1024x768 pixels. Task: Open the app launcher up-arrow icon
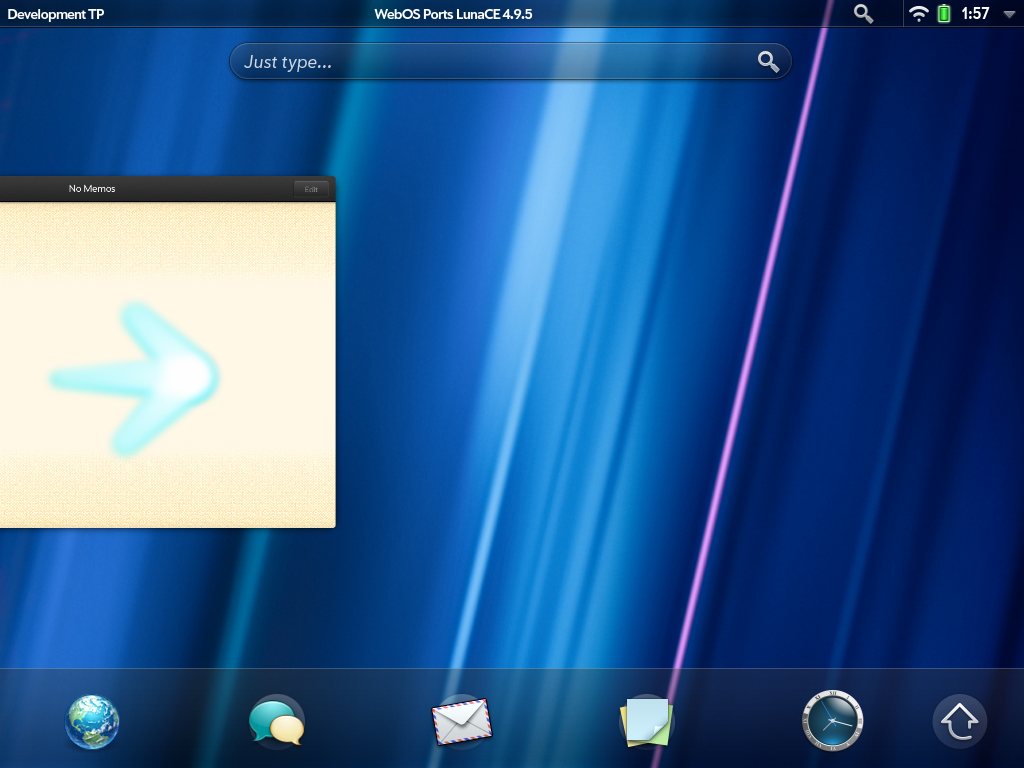click(960, 721)
